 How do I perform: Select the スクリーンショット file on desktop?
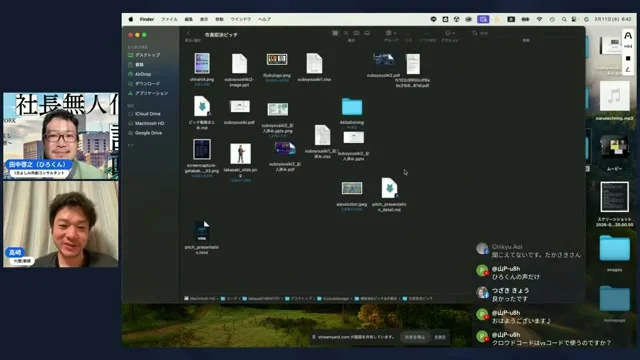coord(614,204)
